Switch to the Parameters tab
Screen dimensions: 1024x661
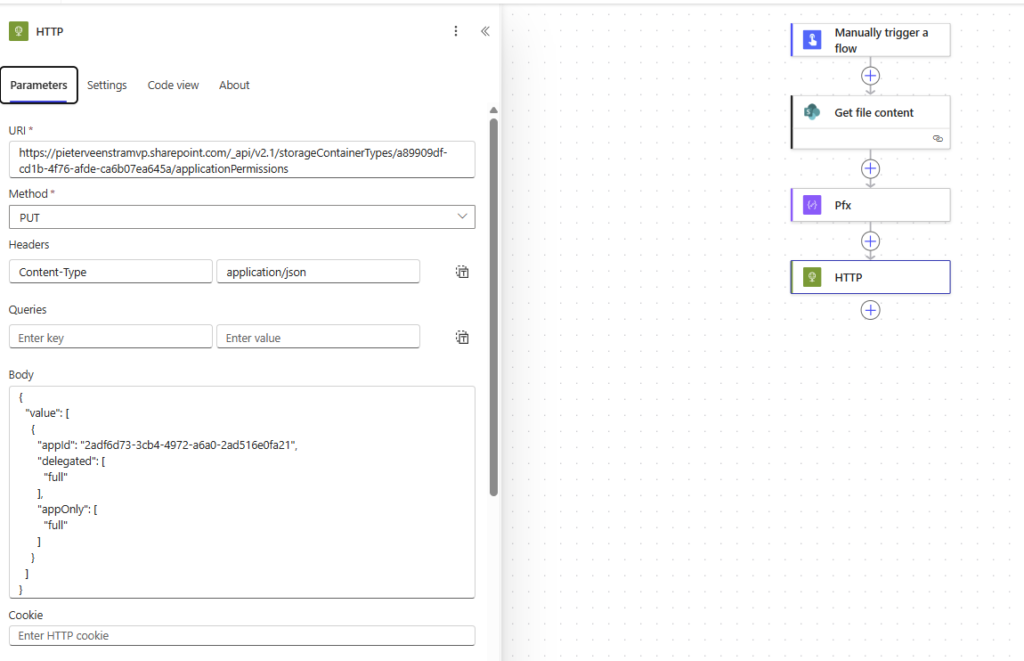pos(39,85)
